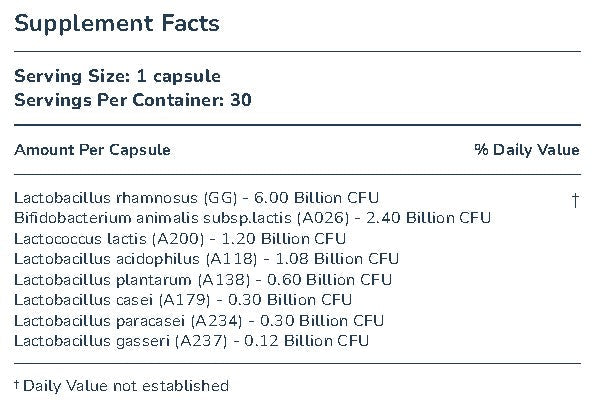Click the Daily Value not established footnote
This screenshot has height=403, width=601.
click(x=126, y=386)
